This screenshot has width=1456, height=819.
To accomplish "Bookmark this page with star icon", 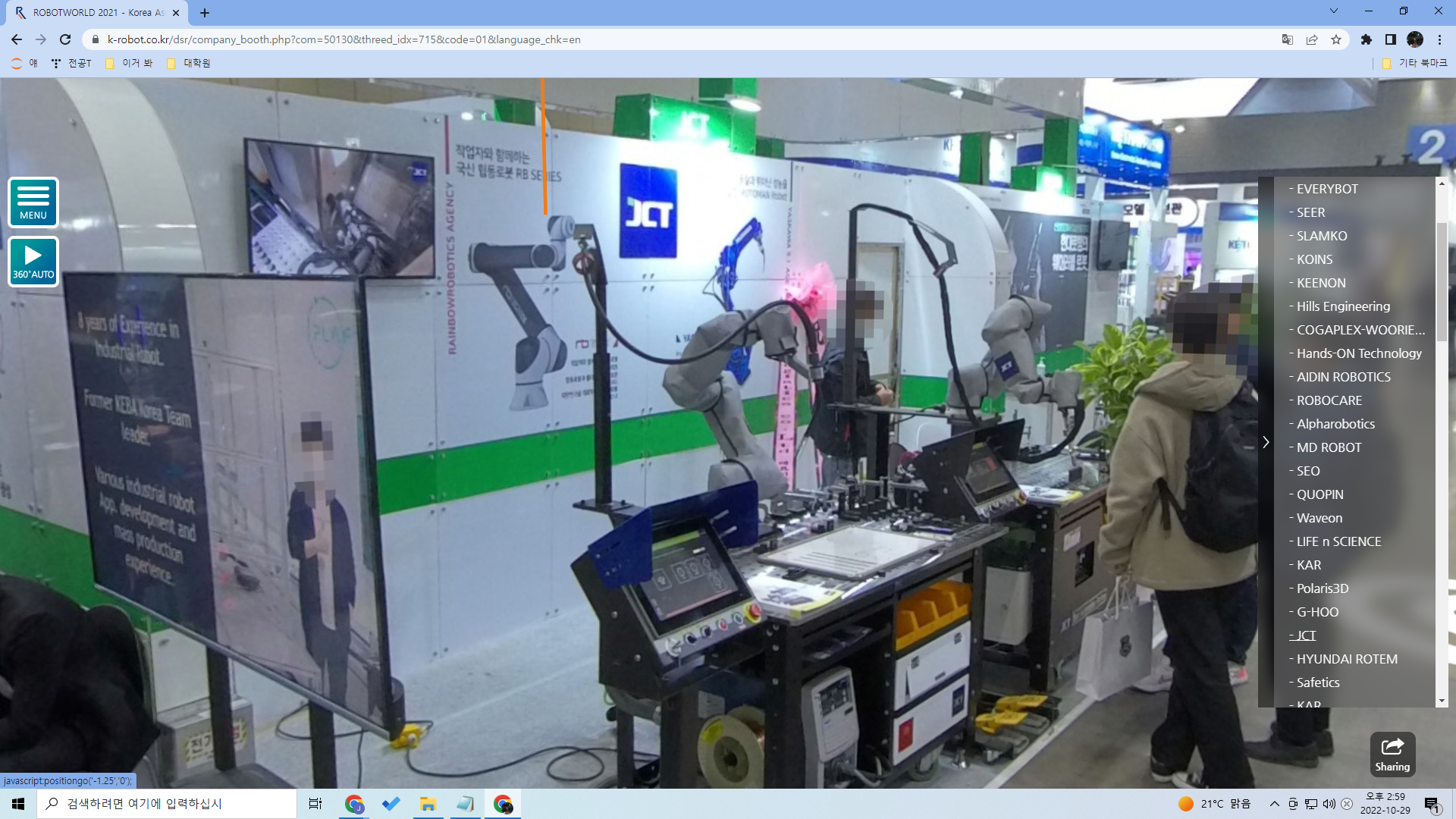I will tap(1336, 39).
